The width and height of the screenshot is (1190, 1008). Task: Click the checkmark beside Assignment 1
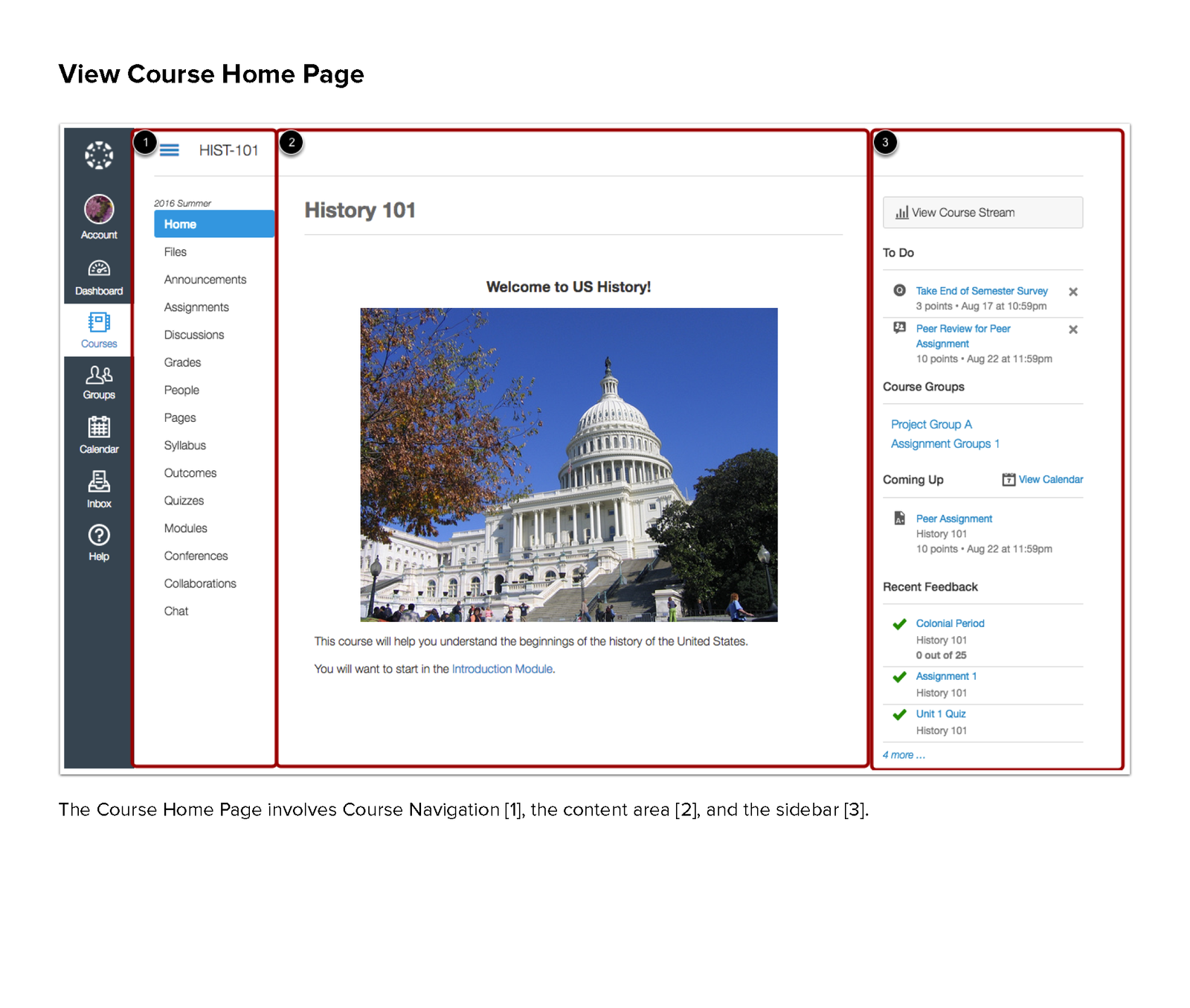coord(900,677)
